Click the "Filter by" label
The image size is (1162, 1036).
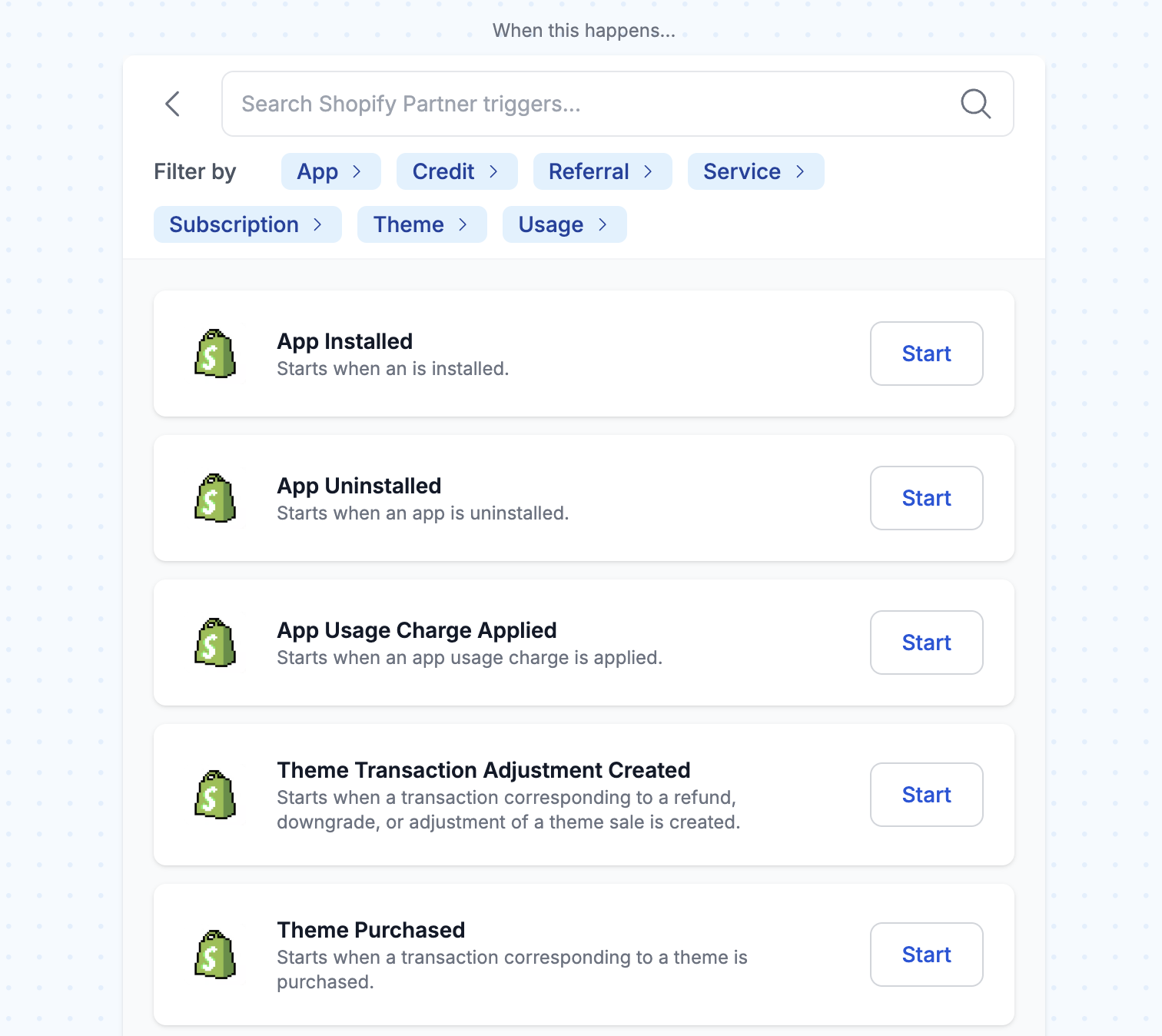point(195,171)
